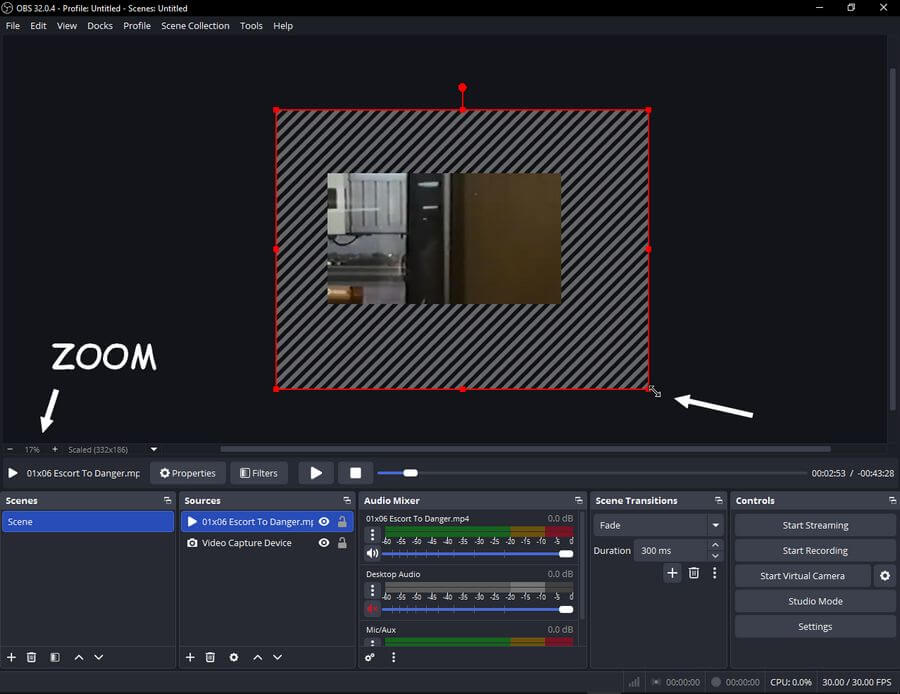The image size is (900, 694).
Task: Add a new source with the plus icon
Action: pos(190,657)
